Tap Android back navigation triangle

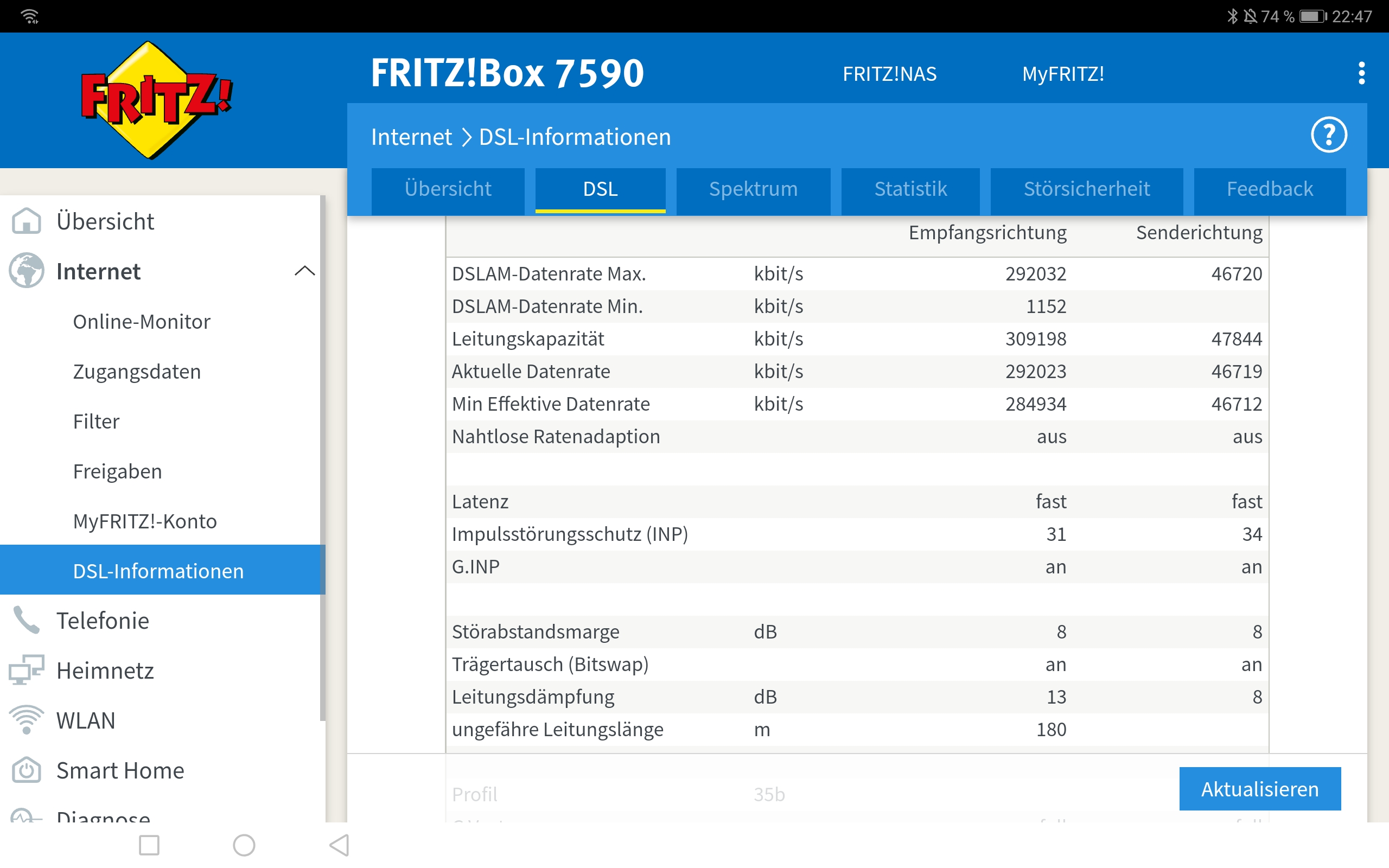tap(339, 845)
